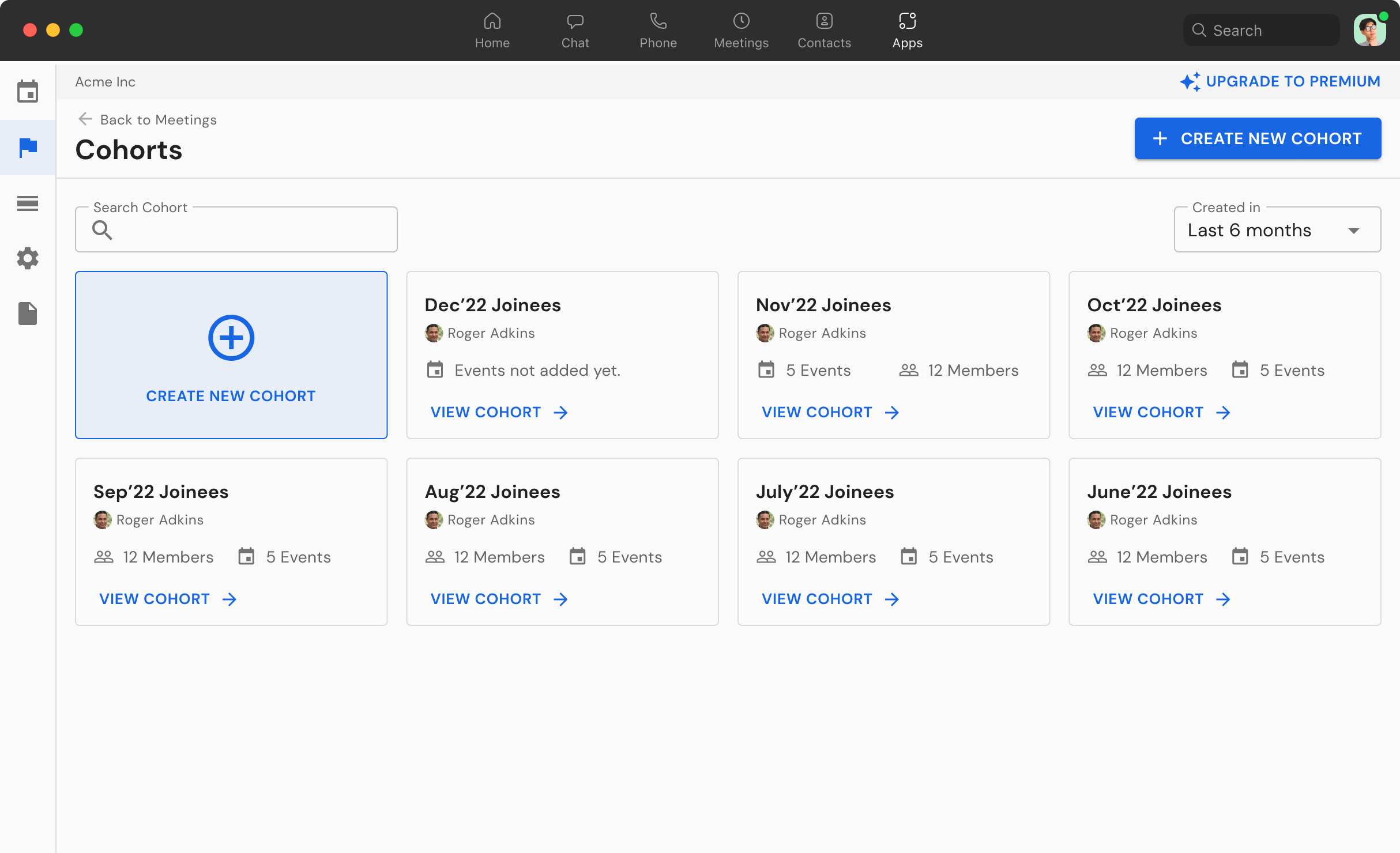Open settings via the gear icon
The width and height of the screenshot is (1400, 853).
point(27,258)
